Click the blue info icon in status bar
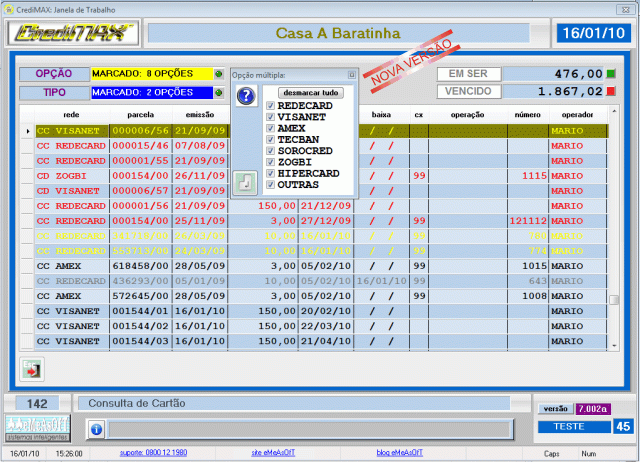 96,428
